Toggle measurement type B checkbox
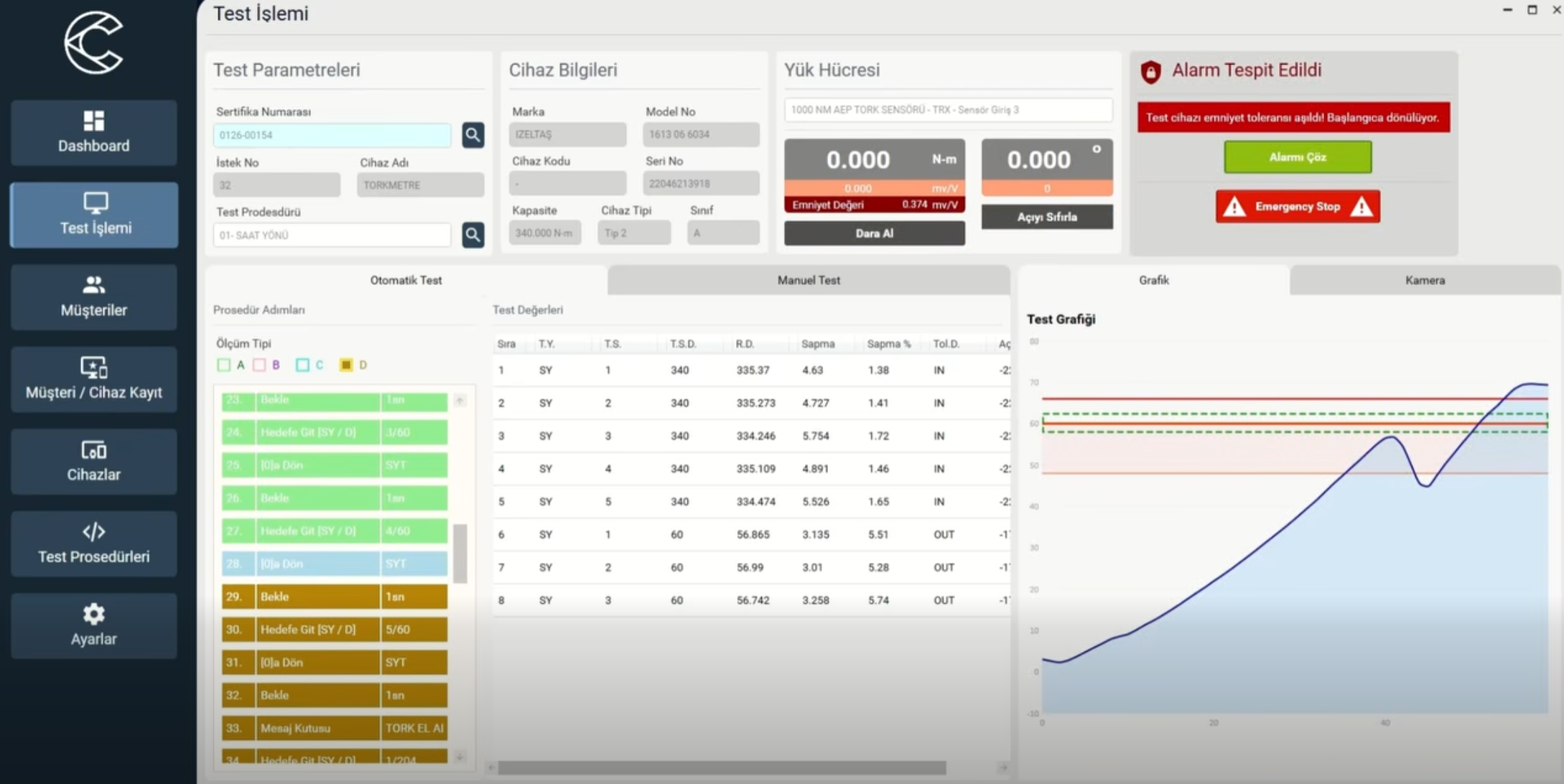This screenshot has width=1564, height=784. pos(259,365)
